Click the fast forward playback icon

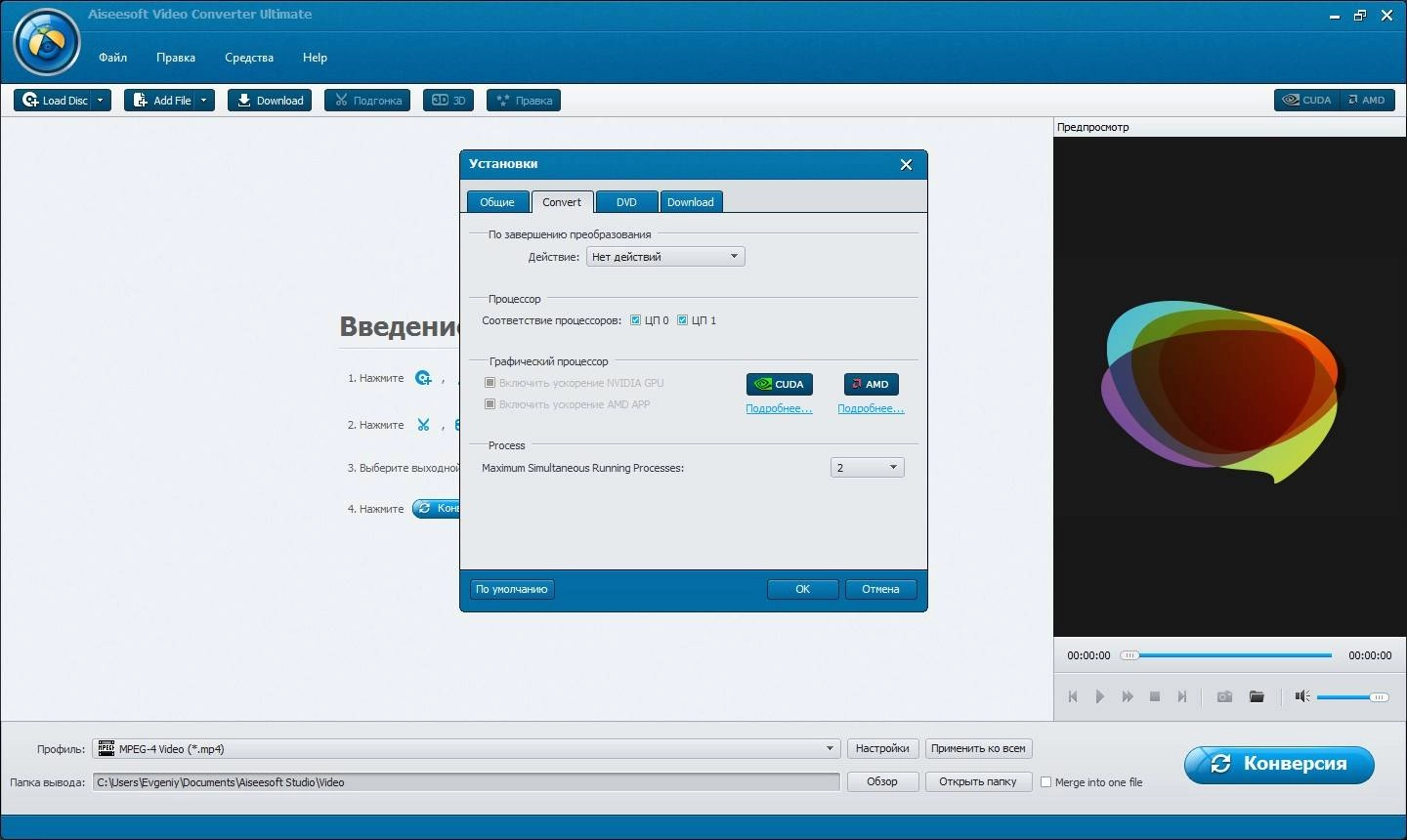coord(1128,696)
